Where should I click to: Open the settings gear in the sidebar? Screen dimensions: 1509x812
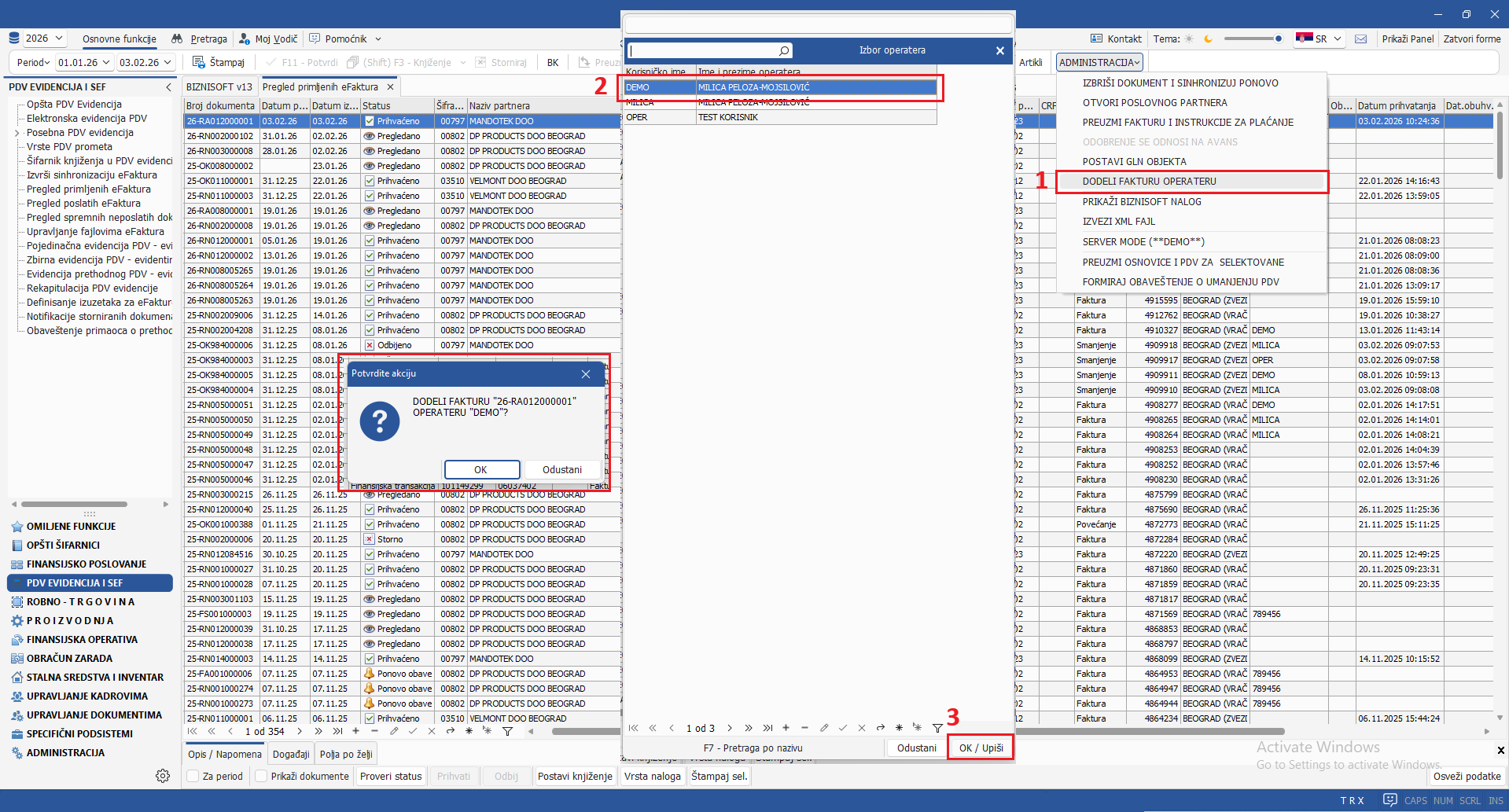163,776
